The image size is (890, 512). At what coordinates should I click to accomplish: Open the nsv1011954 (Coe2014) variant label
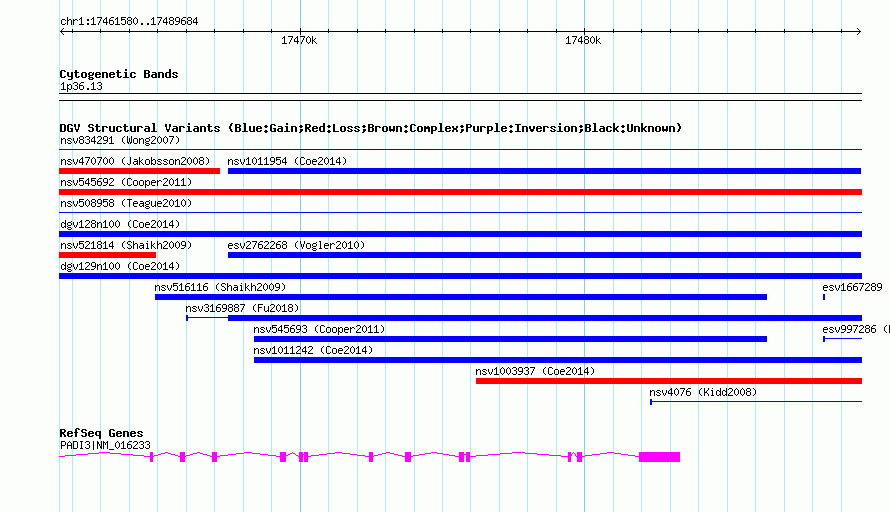point(287,161)
